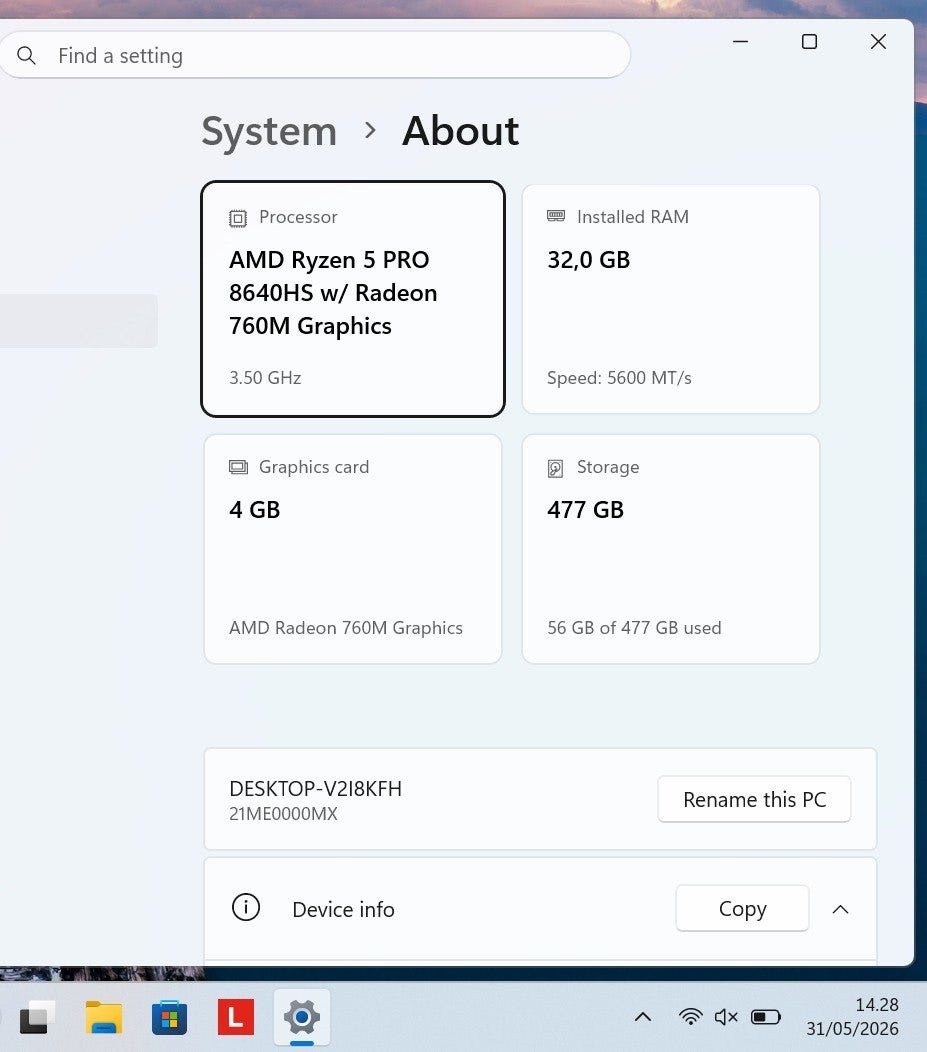Select the Processor info card

tap(353, 299)
